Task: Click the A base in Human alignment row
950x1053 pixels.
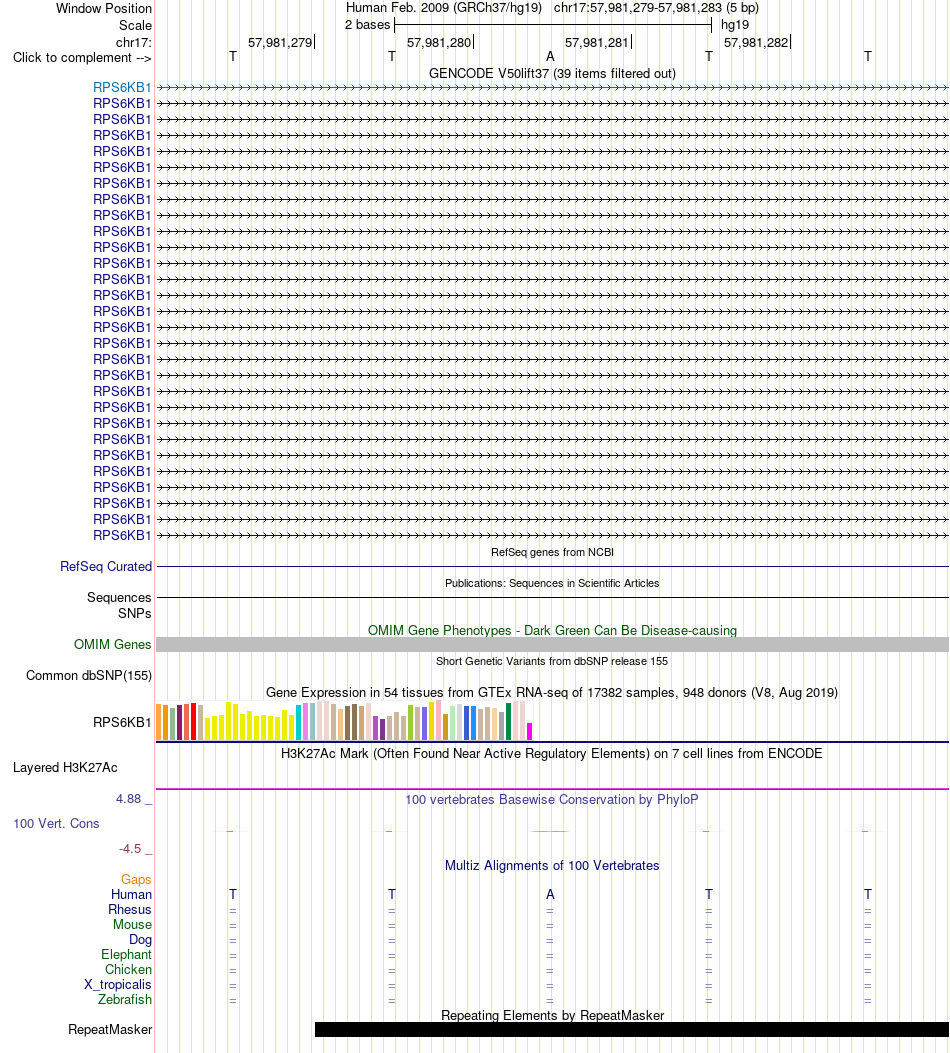Action: click(x=550, y=895)
